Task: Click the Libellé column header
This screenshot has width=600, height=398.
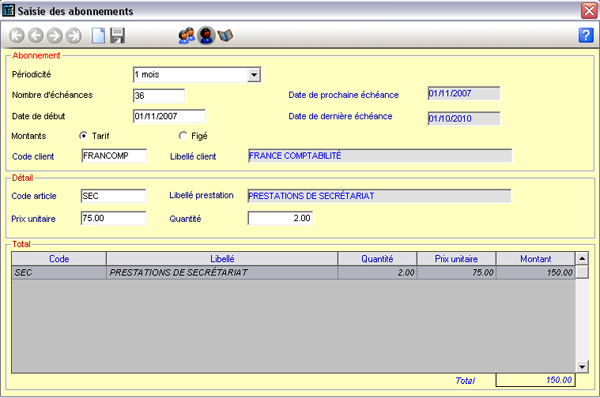Action: pos(222,259)
